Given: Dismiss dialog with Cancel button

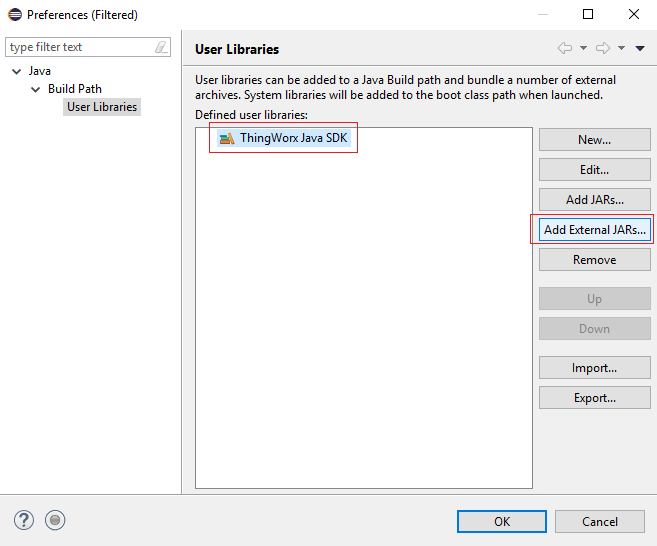Looking at the screenshot, I should coord(600,522).
